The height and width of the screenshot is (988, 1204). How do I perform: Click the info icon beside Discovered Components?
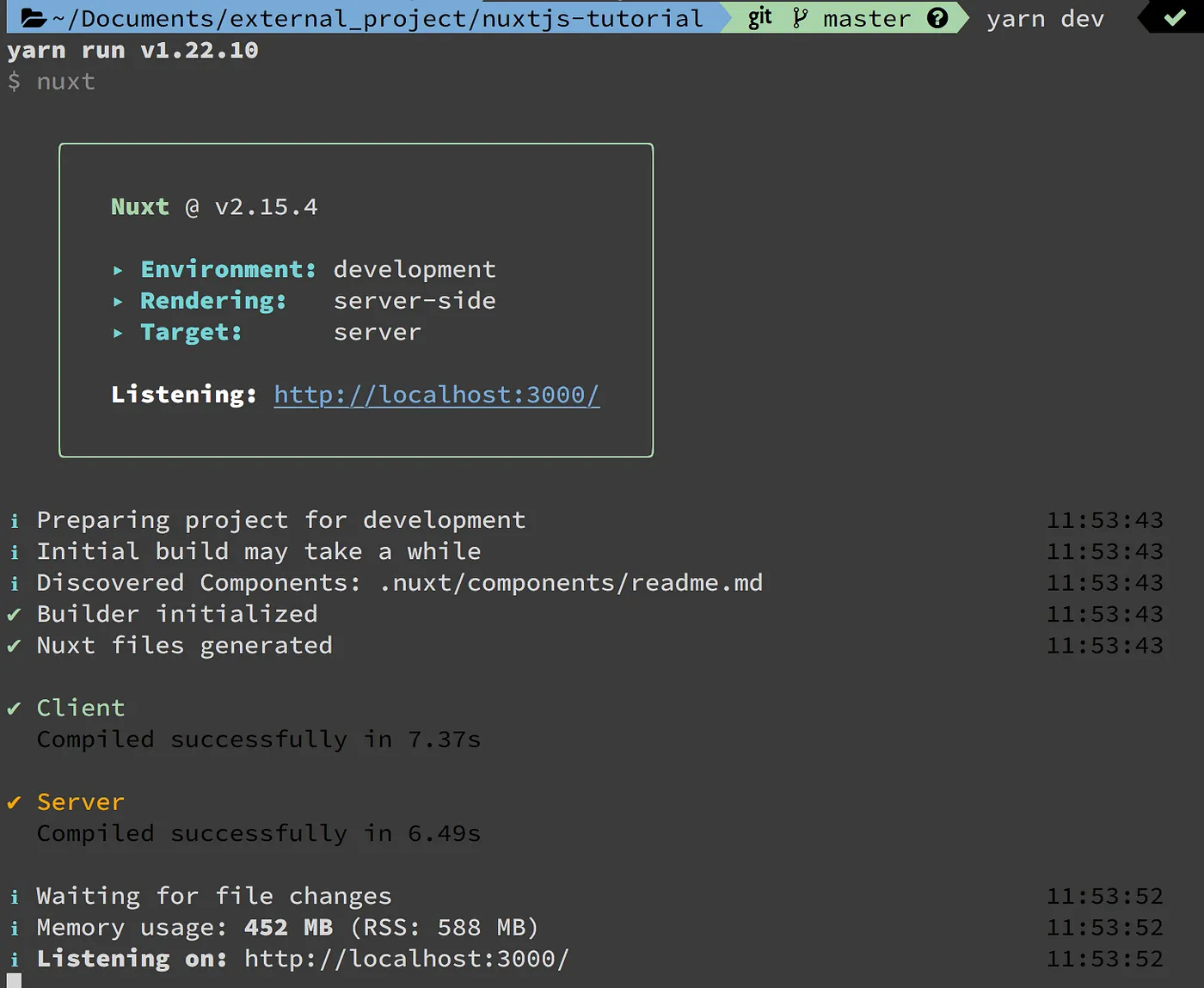(15, 584)
